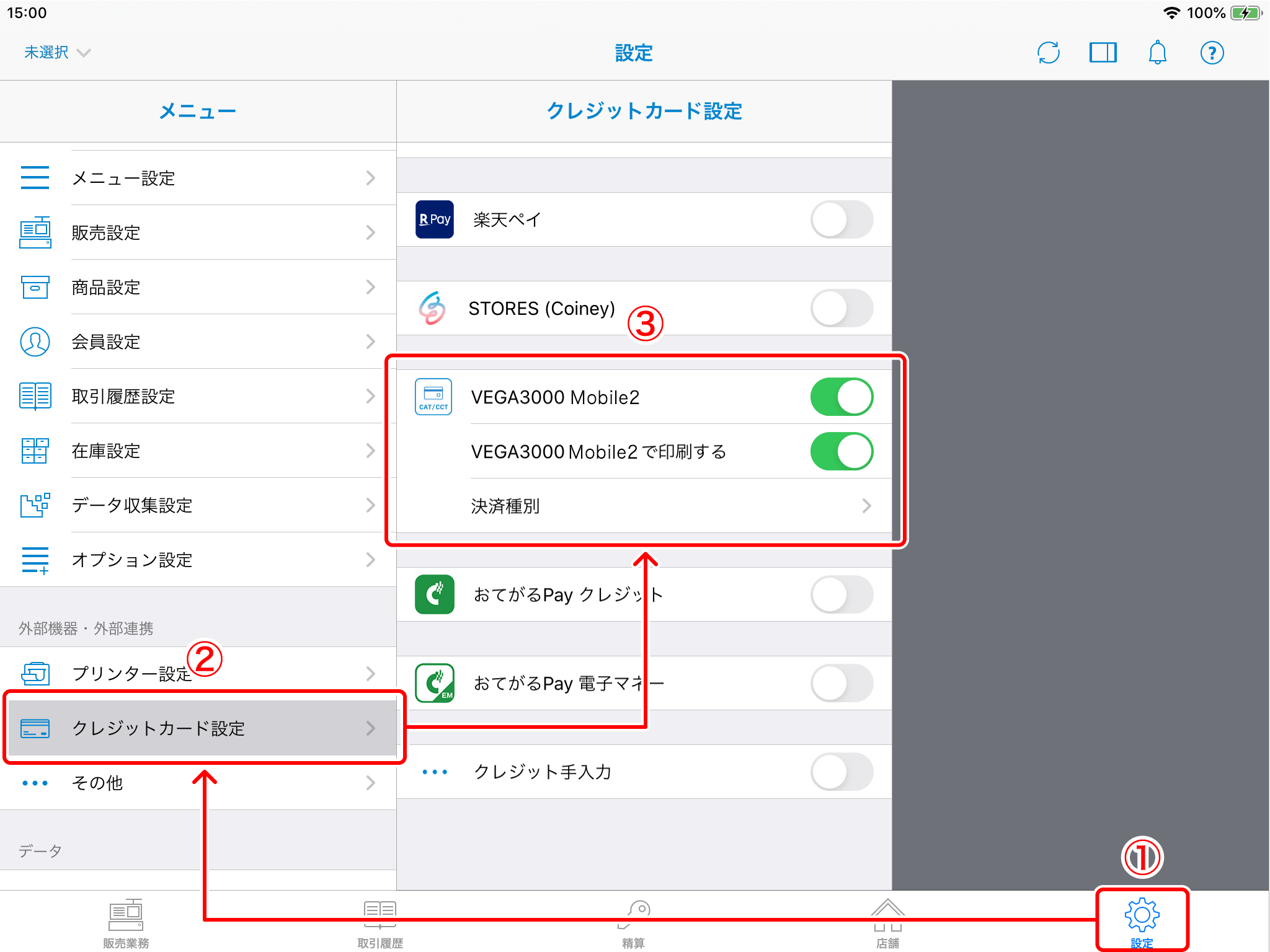The width and height of the screenshot is (1270, 952).
Task: Click the split-view panel icon
Action: point(1103,53)
